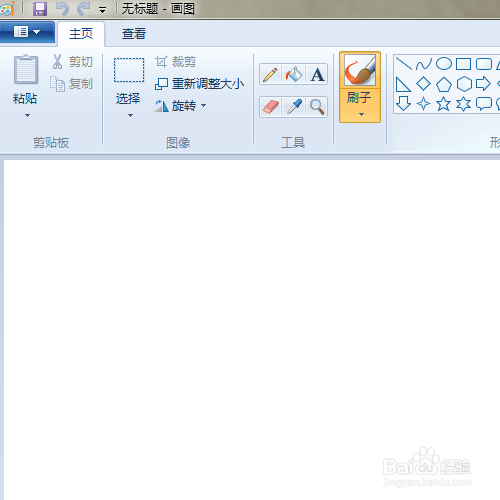Click the Redo arrow in title bar
This screenshot has width=500, height=500.
tap(83, 9)
